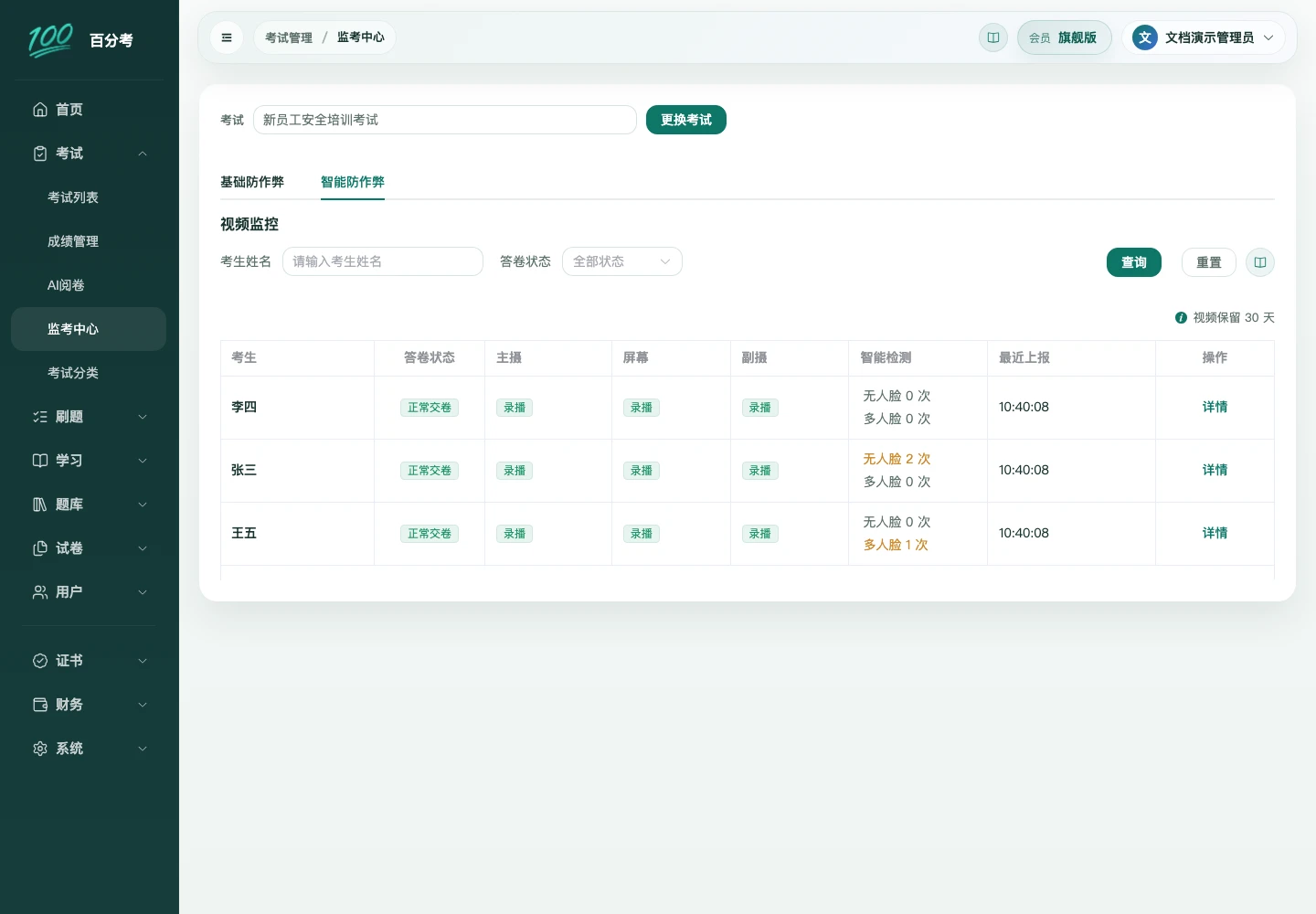
Task: Expand the 学习 sidebar menu
Action: tap(89, 461)
